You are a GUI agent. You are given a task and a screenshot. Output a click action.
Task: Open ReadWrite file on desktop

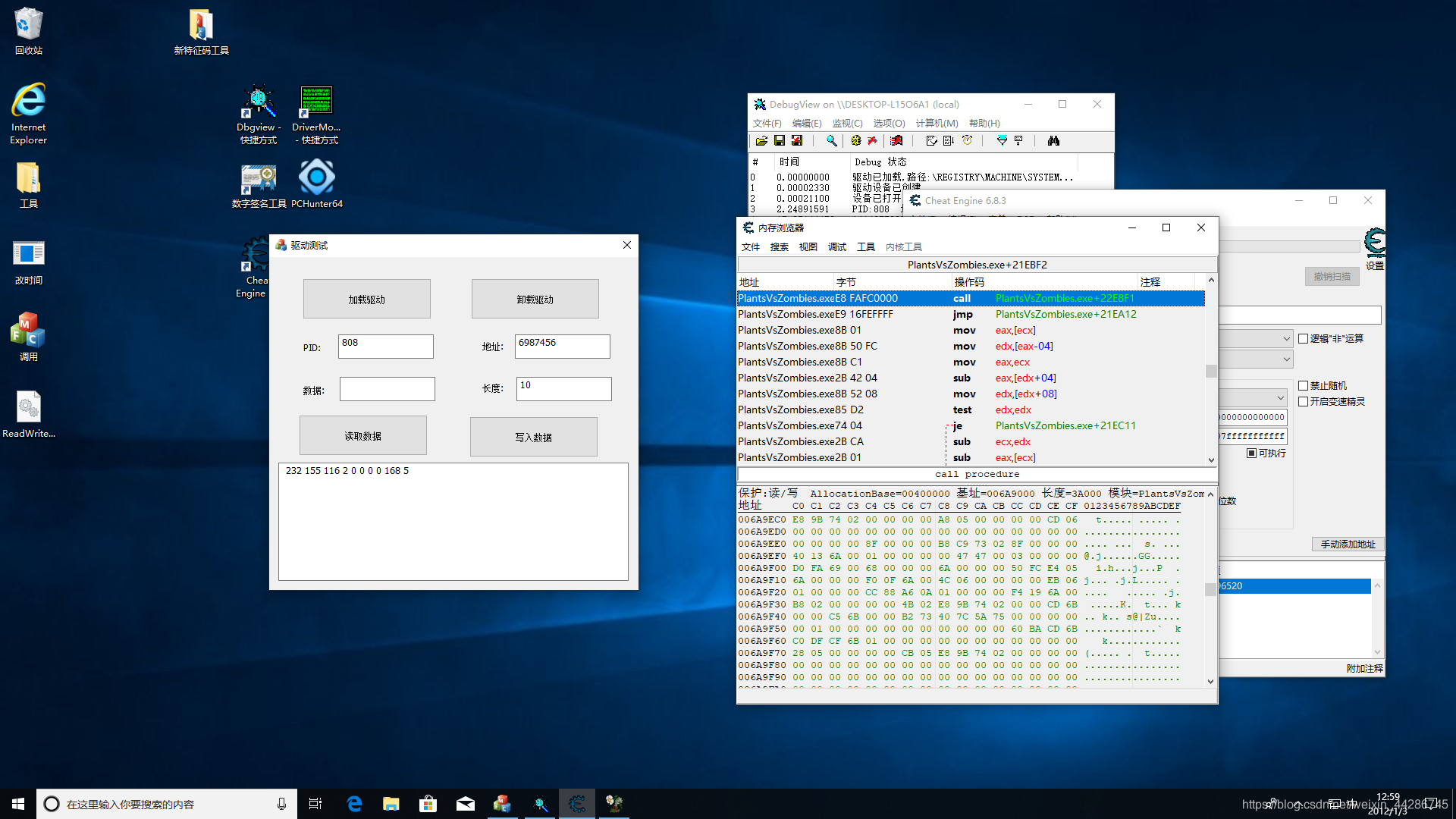click(28, 414)
